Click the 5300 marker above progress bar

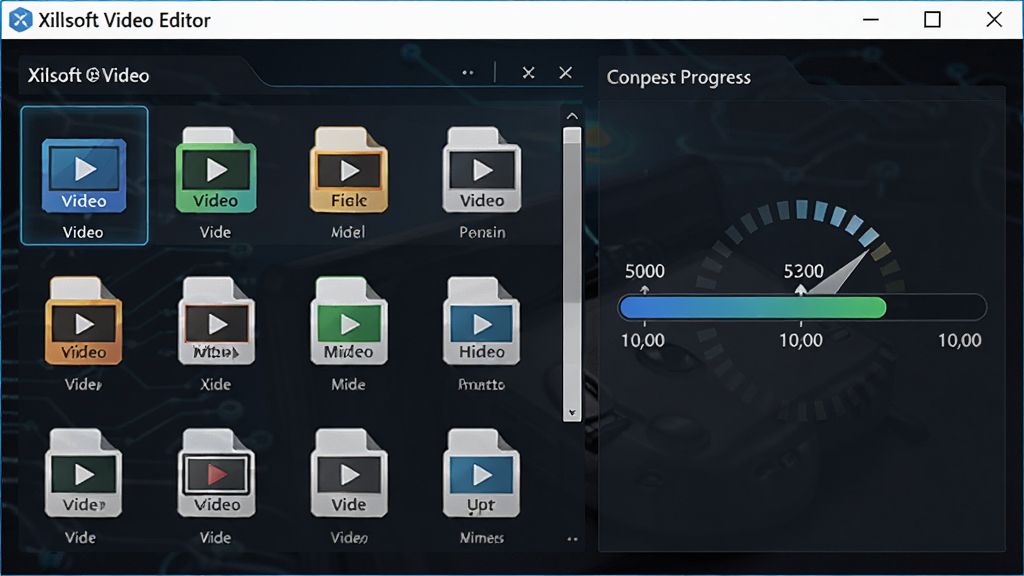pos(803,271)
